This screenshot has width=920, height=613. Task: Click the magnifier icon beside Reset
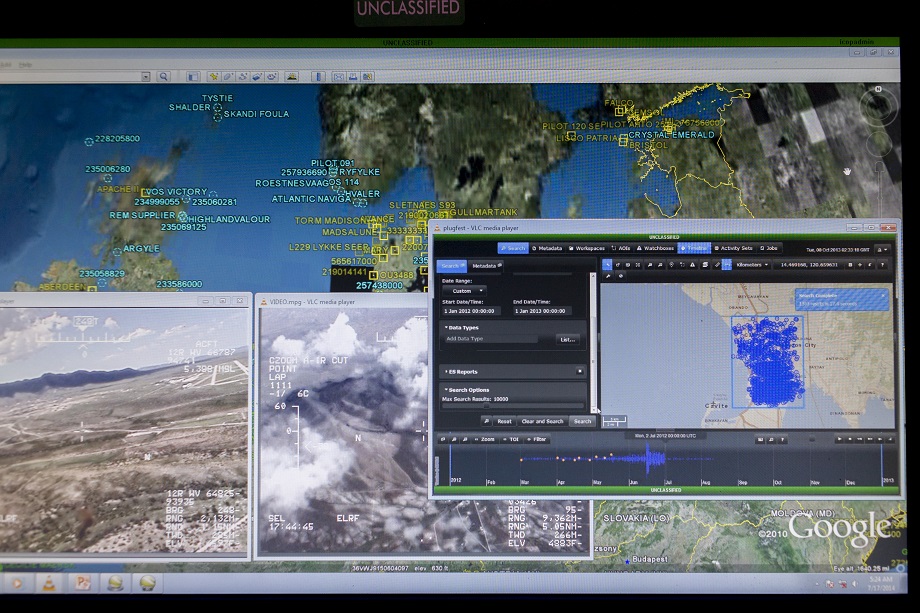coord(486,421)
